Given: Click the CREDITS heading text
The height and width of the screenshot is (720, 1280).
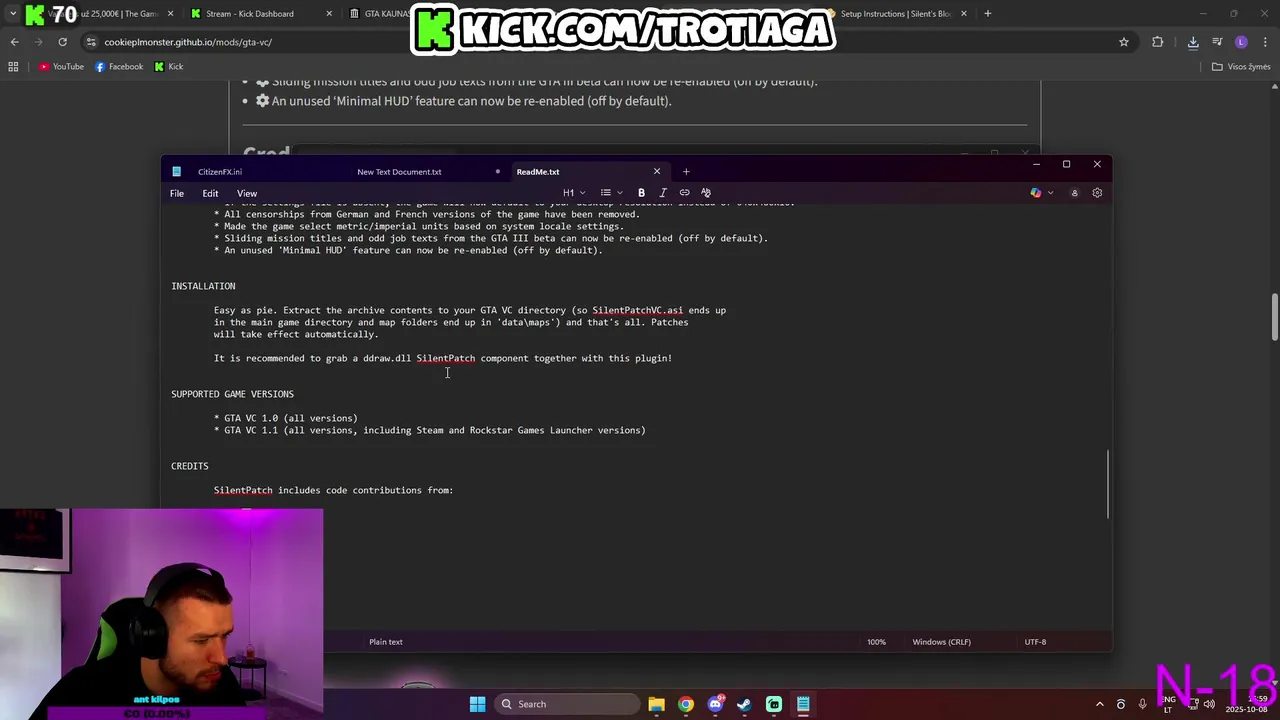Looking at the screenshot, I should click(189, 466).
